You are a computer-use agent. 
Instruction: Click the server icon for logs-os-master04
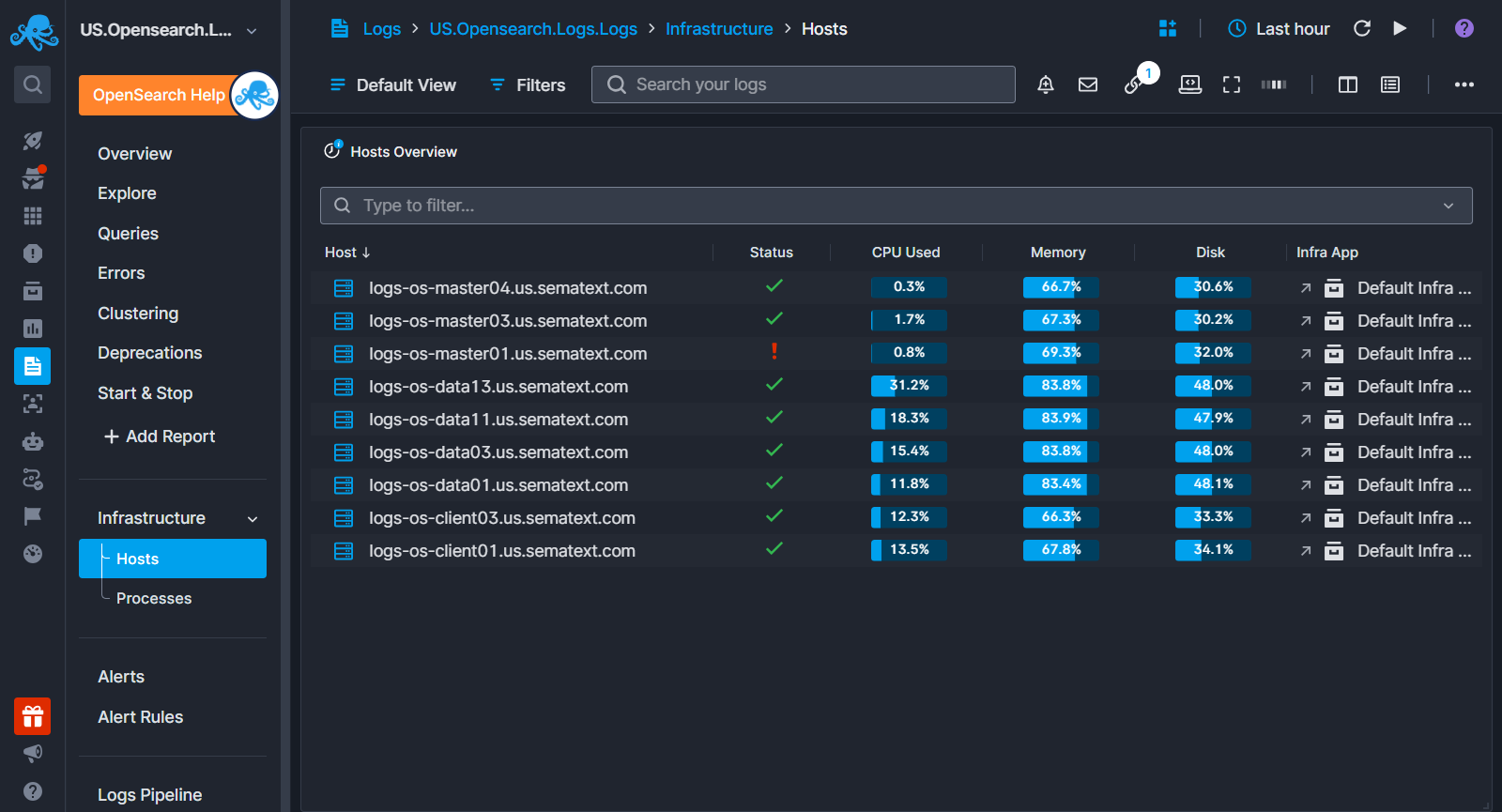coord(344,288)
